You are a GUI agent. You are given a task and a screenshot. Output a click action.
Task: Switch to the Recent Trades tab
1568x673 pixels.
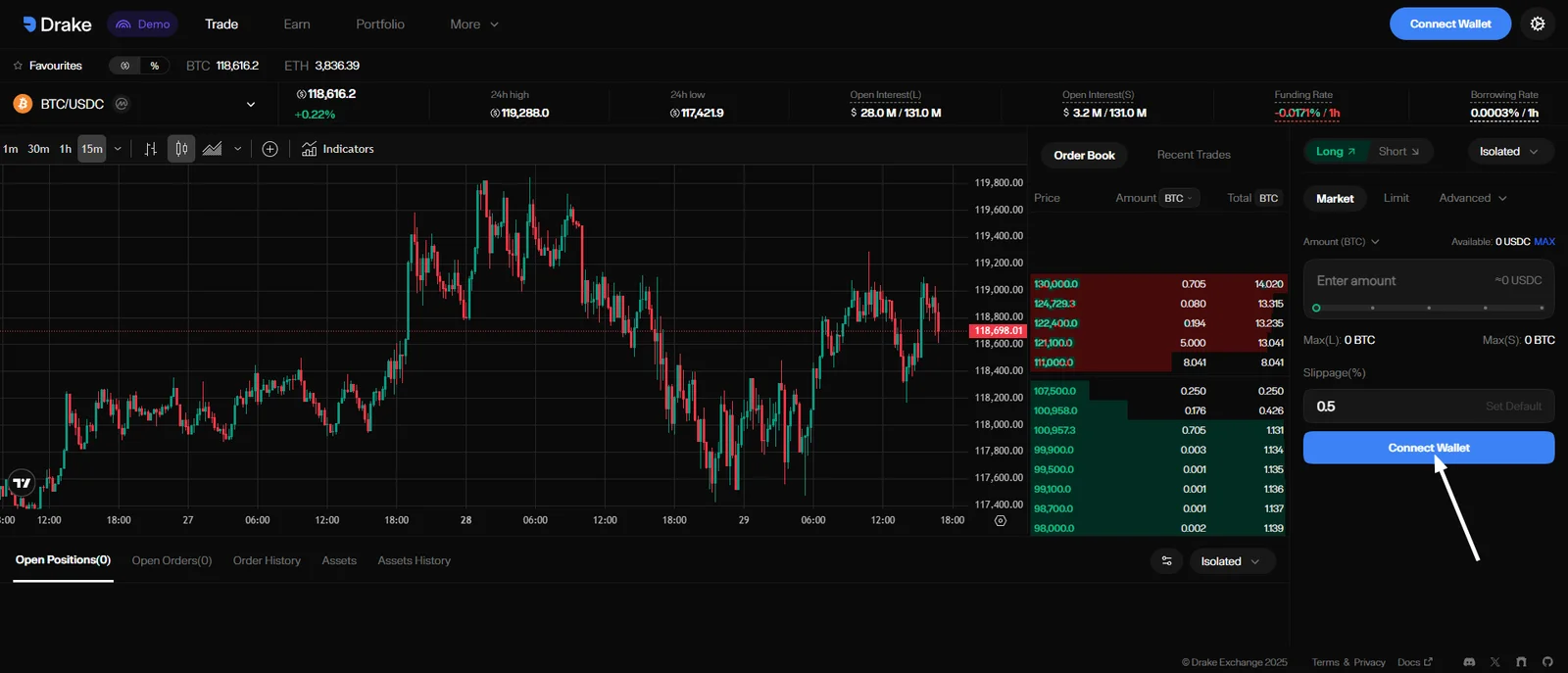tap(1194, 155)
